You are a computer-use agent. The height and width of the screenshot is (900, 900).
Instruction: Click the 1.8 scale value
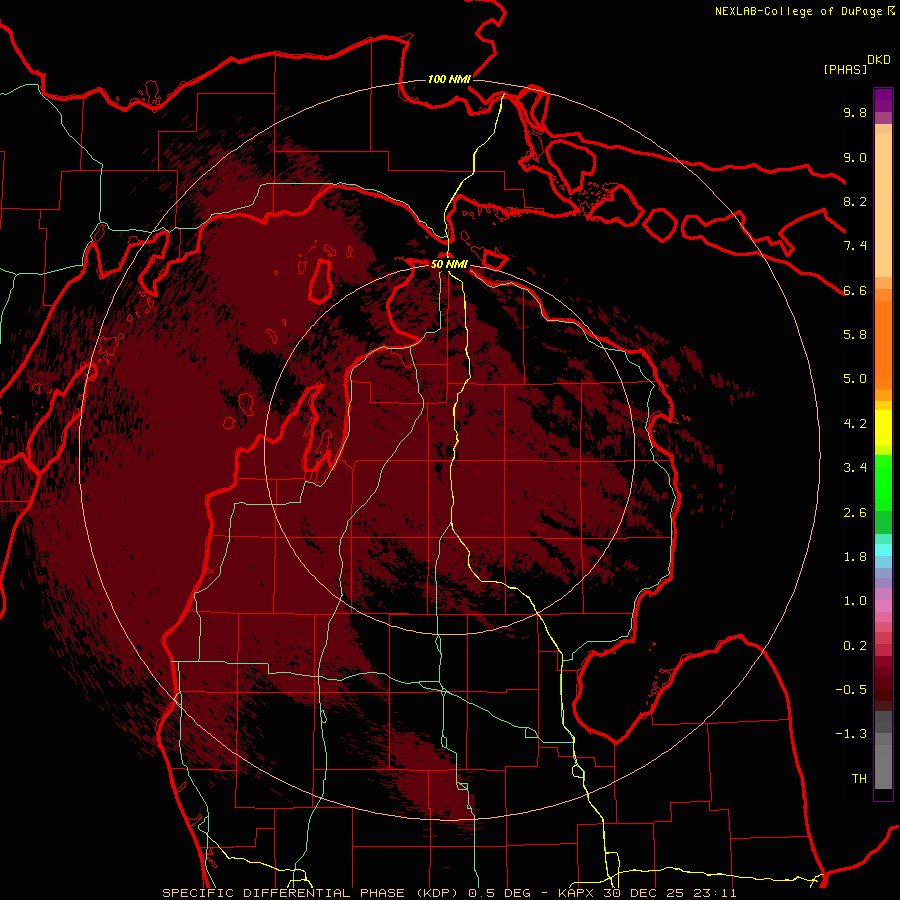click(x=855, y=557)
